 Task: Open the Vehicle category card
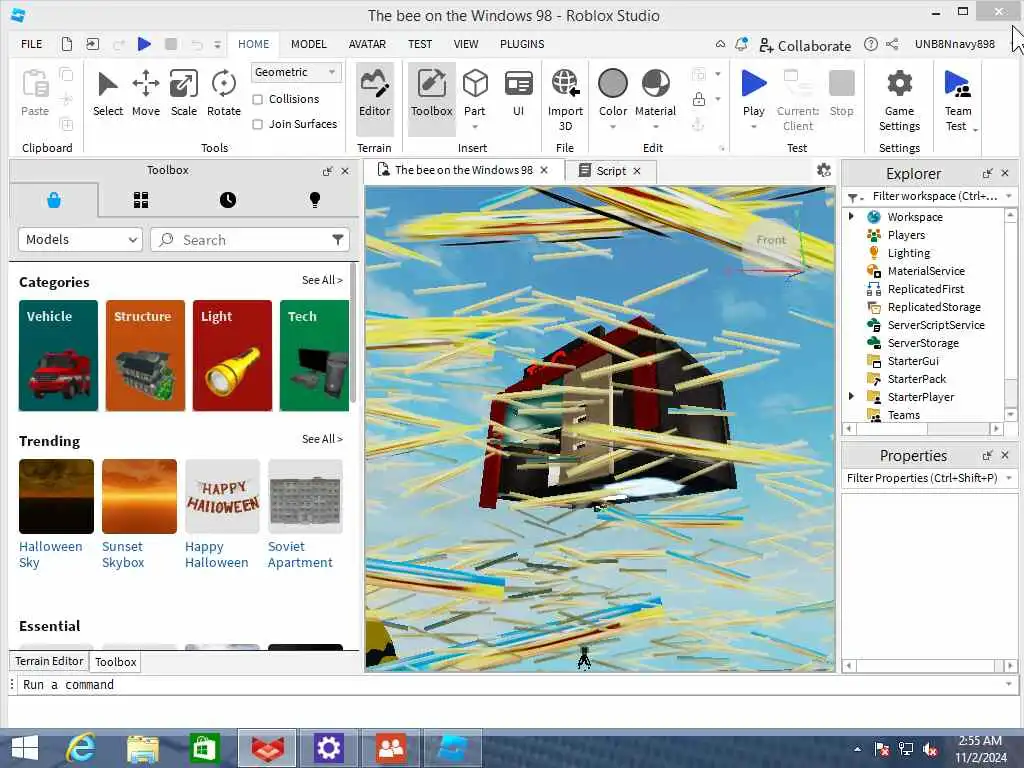pos(58,355)
